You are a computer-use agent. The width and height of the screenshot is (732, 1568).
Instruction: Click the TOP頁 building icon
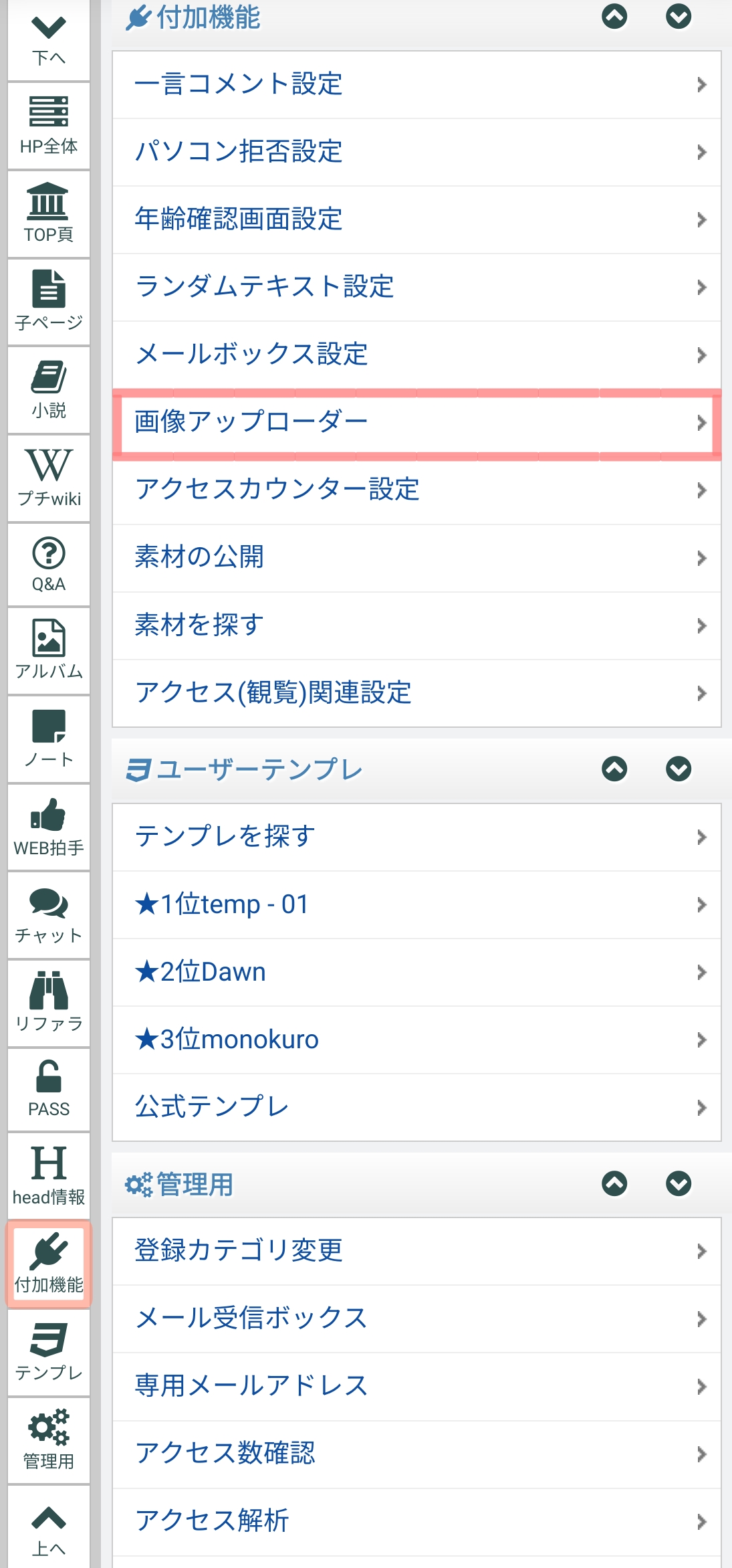pos(48,214)
